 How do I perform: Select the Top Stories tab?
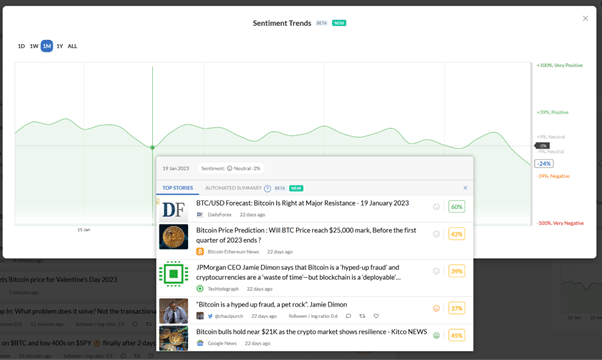[x=177, y=188]
